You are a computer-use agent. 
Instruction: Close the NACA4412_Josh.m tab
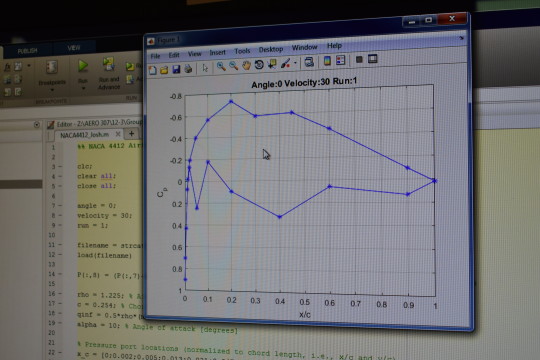(118, 134)
